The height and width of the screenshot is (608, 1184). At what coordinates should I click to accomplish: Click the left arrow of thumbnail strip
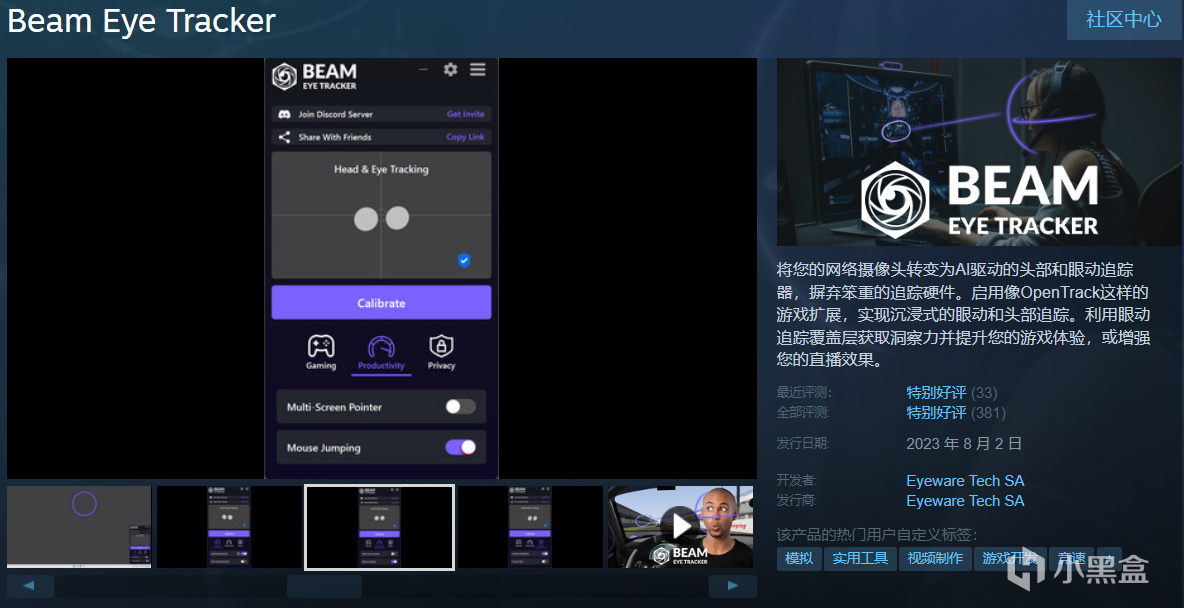point(30,586)
